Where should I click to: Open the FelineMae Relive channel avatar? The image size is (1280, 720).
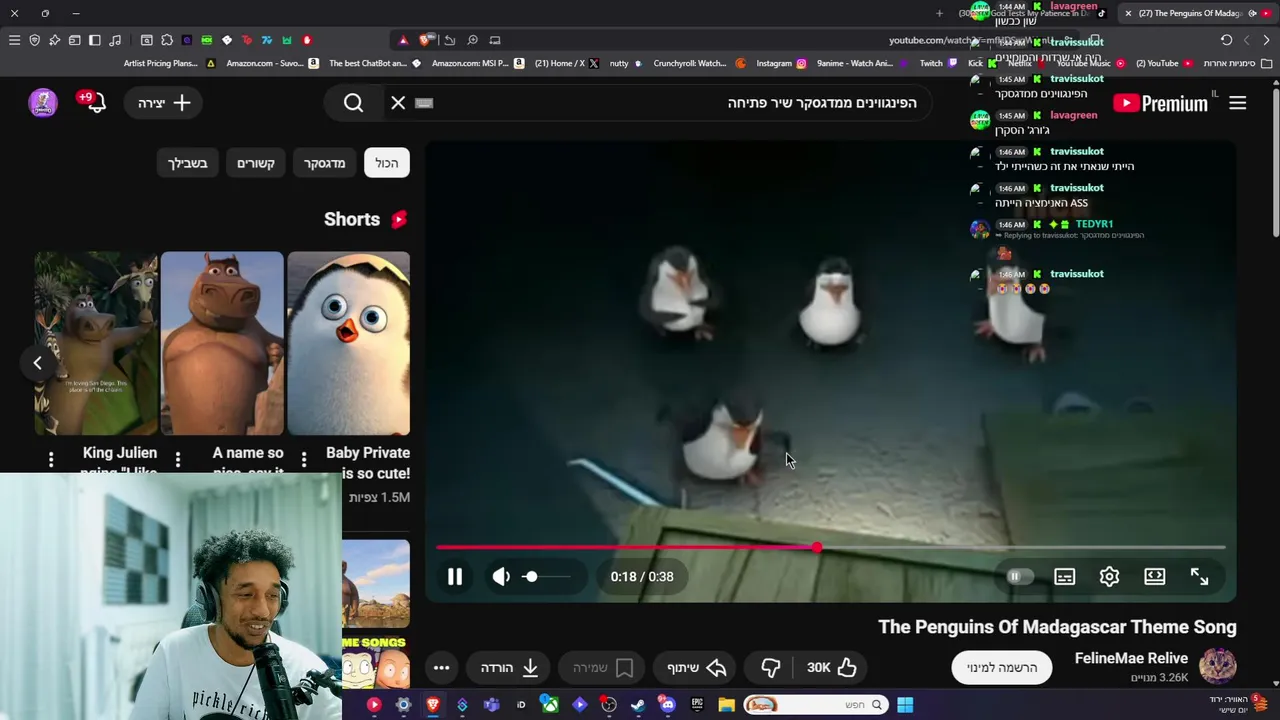1218,666
